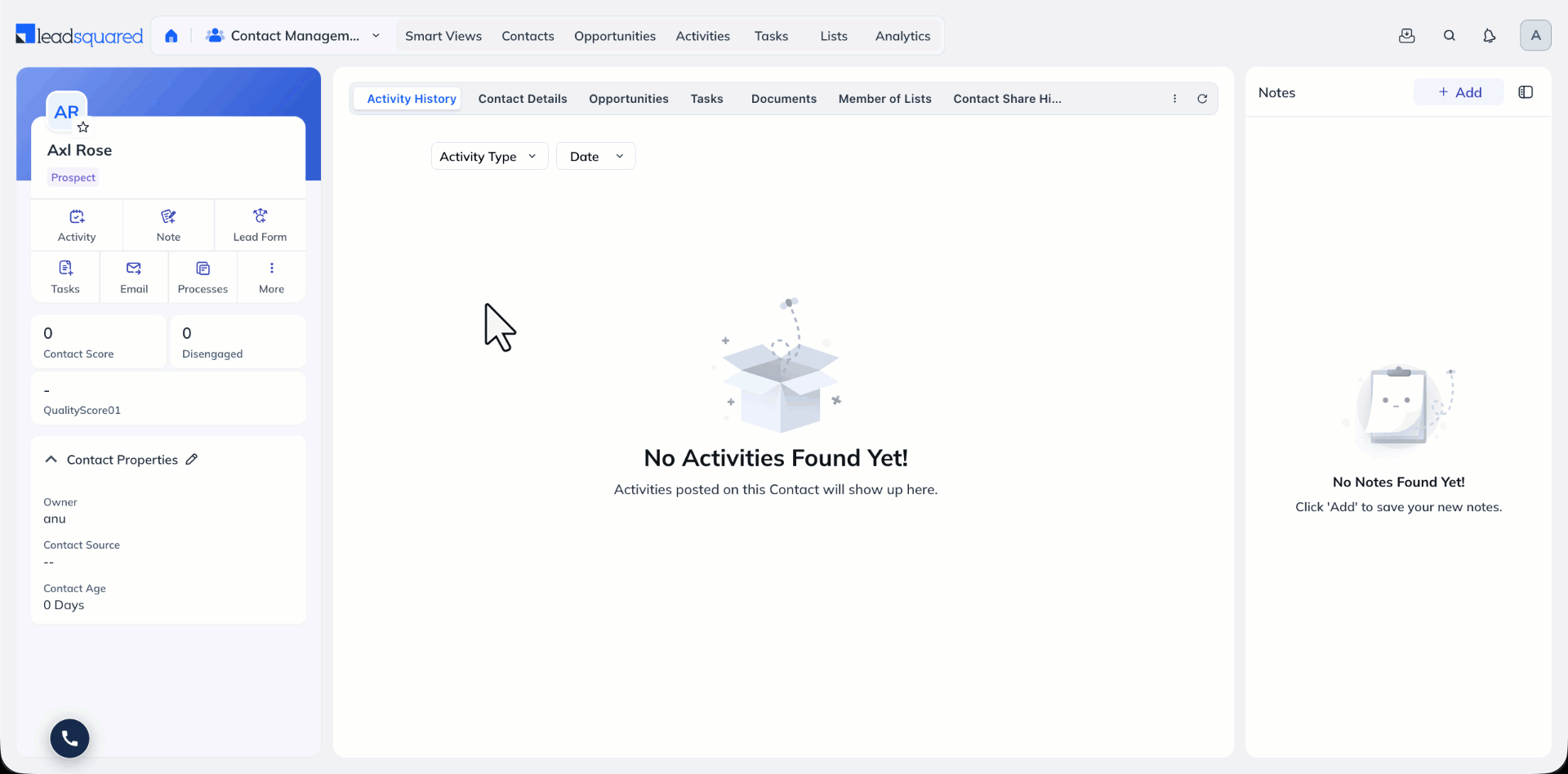Image resolution: width=1568 pixels, height=774 pixels.
Task: Click the Home icon in navigation bar
Action: [171, 36]
